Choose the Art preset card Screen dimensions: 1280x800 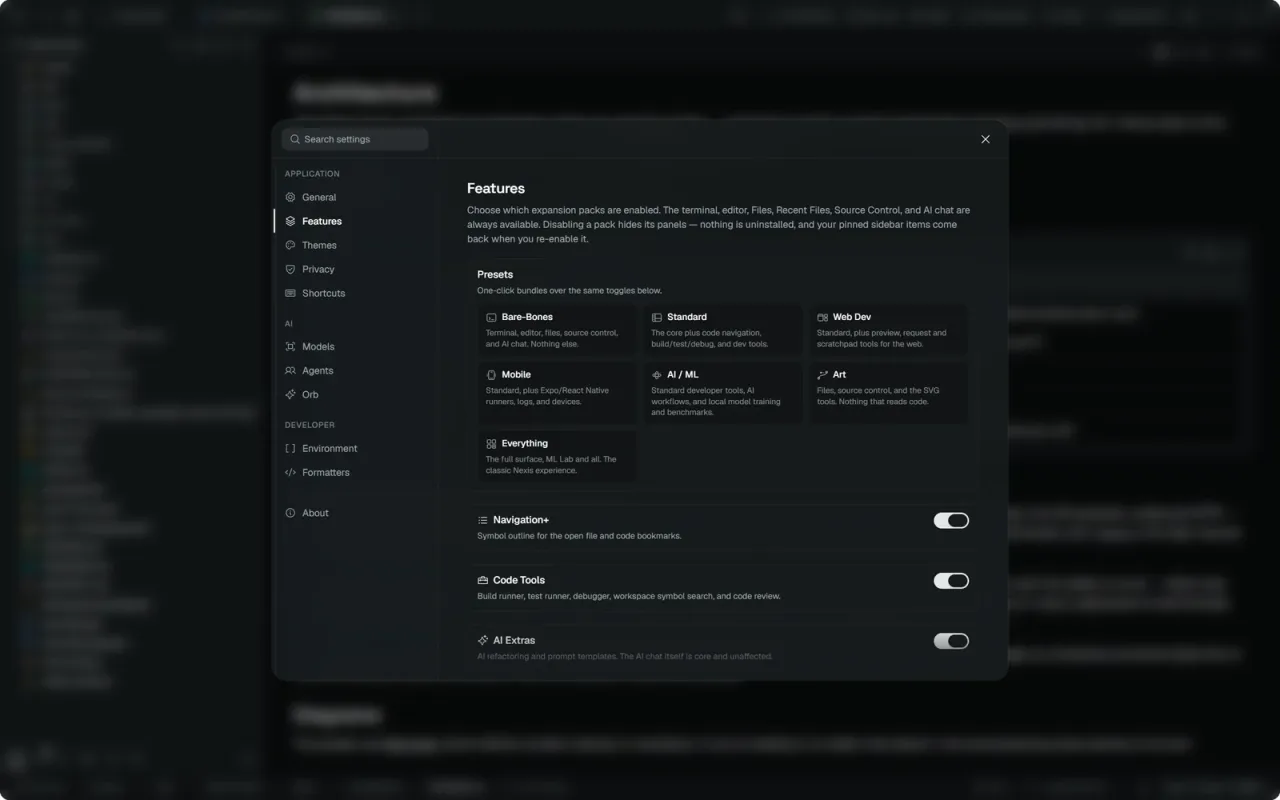888,393
